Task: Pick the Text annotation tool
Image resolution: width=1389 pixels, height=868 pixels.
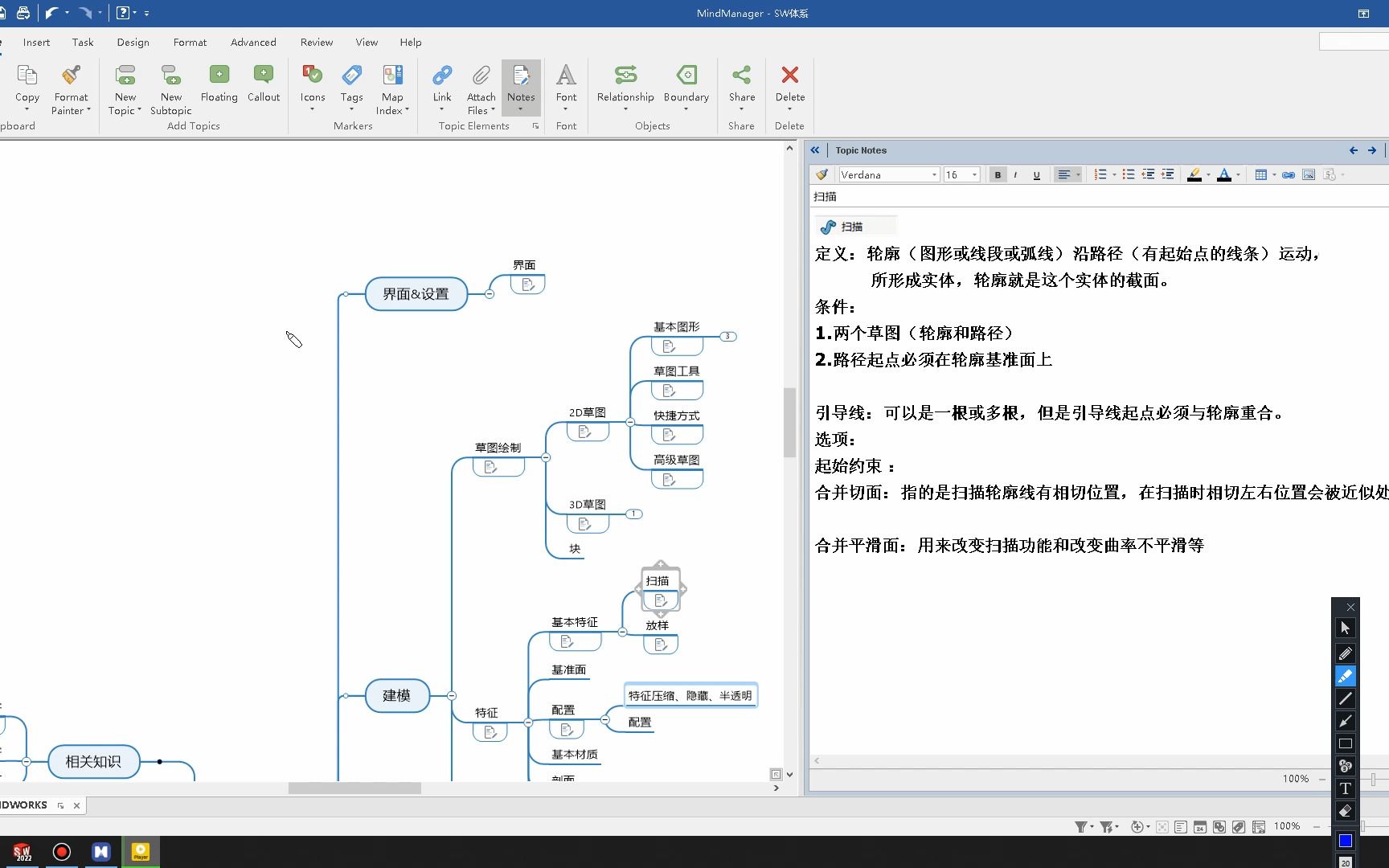Action: pos(1346,789)
